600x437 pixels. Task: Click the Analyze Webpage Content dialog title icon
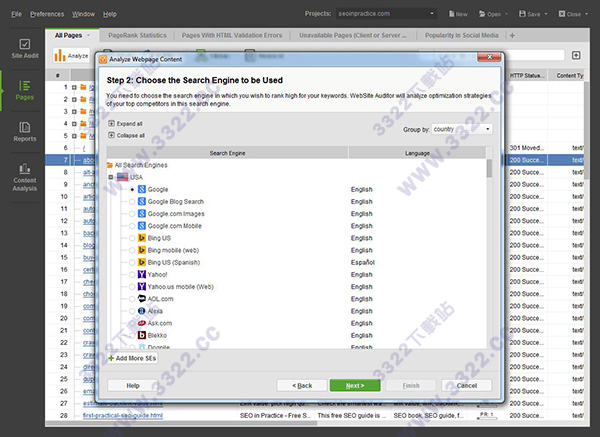coord(103,59)
